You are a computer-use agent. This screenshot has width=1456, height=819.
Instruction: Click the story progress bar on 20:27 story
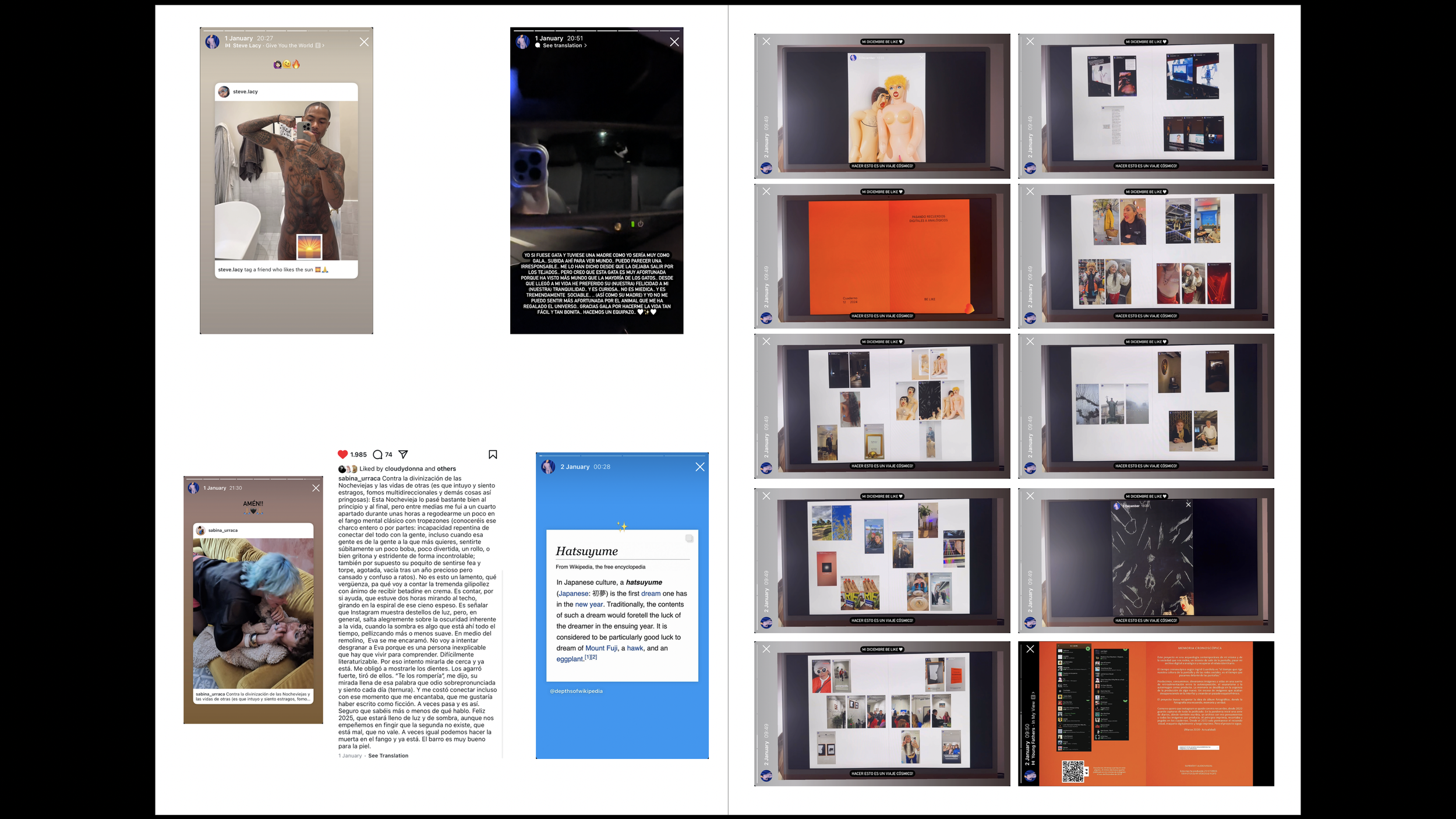(x=286, y=30)
